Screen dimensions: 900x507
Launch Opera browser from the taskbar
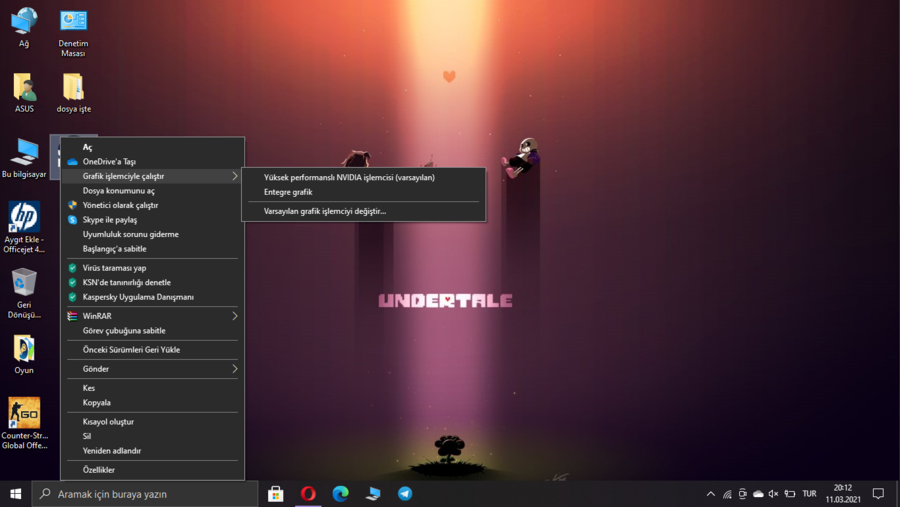308,494
